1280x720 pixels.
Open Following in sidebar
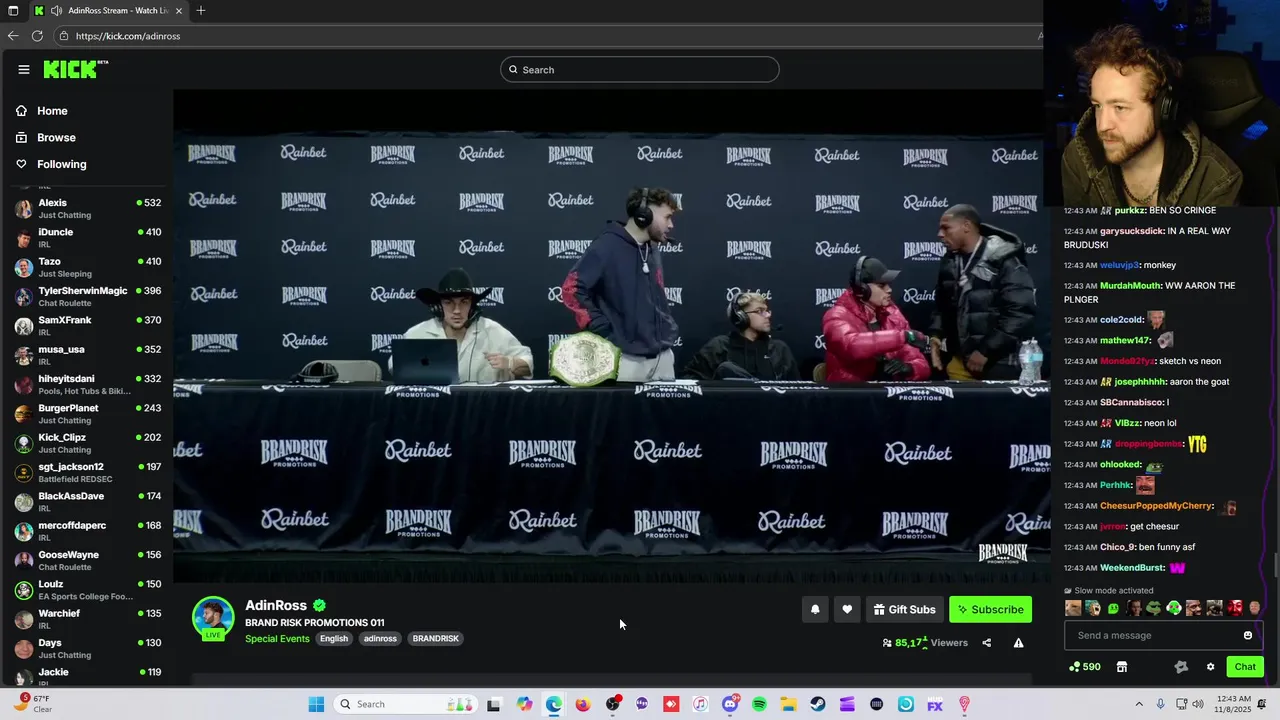(62, 164)
